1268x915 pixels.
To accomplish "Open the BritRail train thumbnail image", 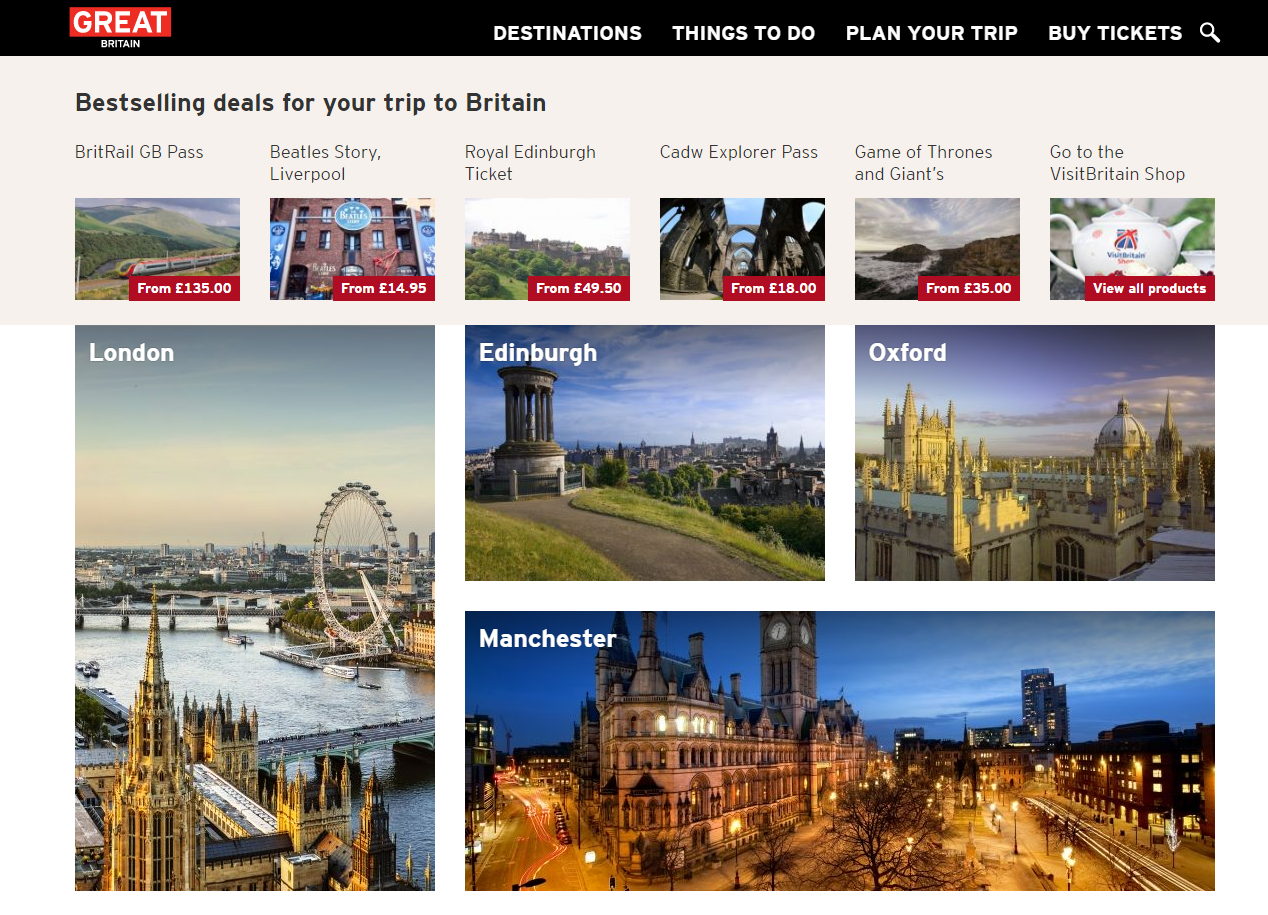I will click(x=157, y=249).
